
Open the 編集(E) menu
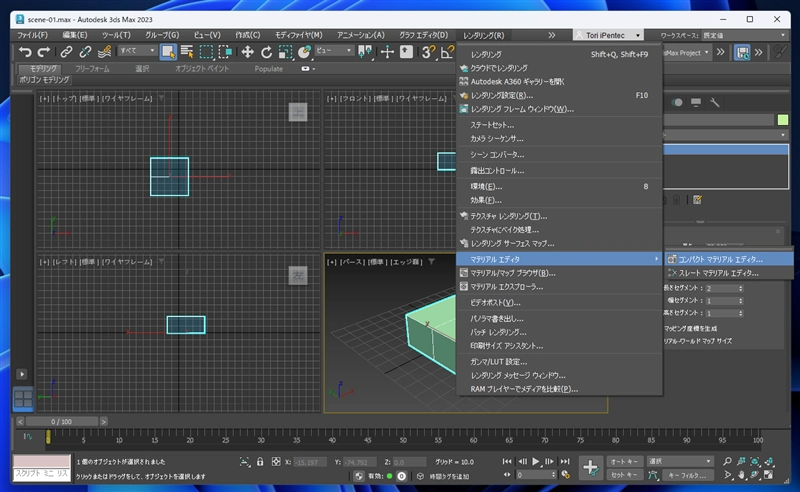coord(74,35)
